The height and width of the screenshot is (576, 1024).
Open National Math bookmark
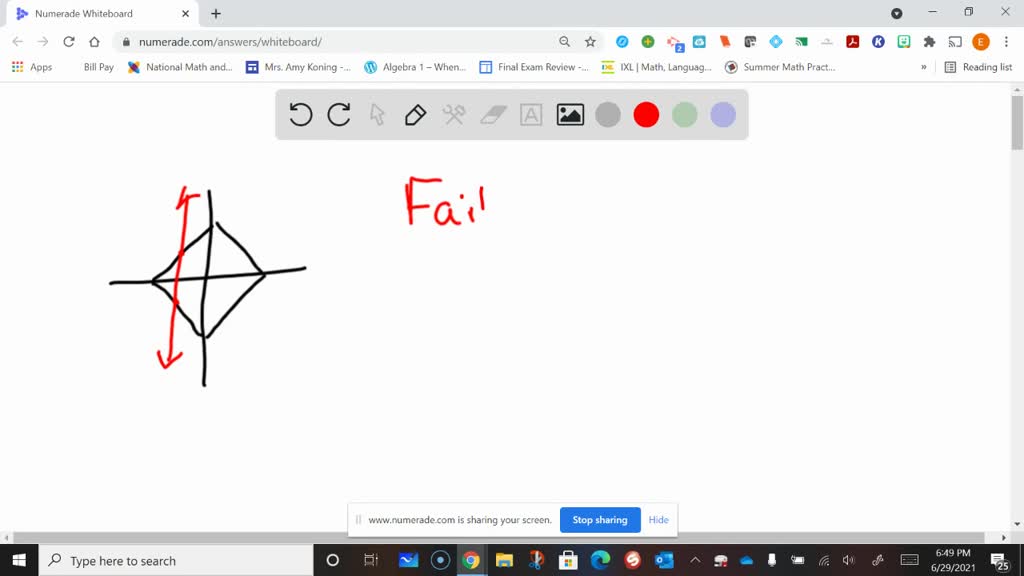[x=180, y=67]
